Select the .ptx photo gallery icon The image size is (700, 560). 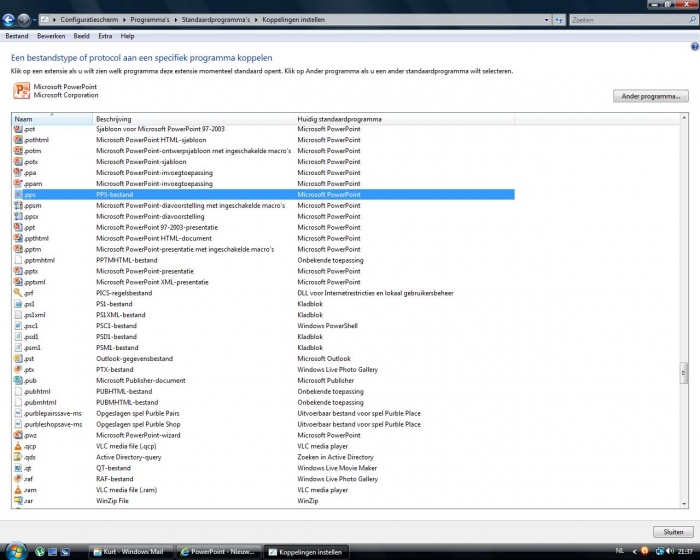point(18,370)
